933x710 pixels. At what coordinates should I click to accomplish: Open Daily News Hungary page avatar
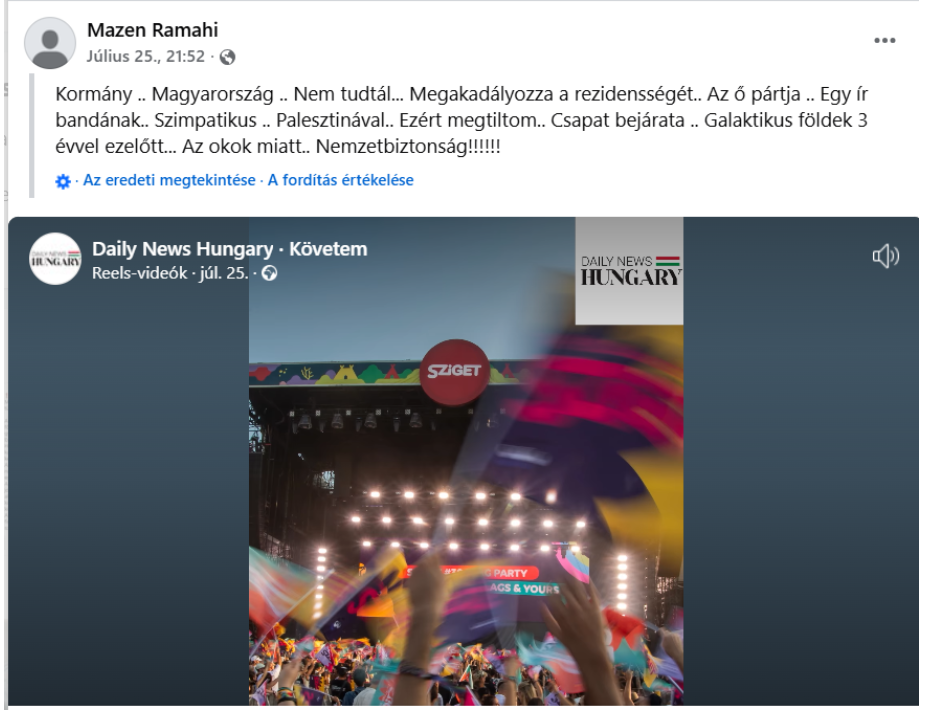pyautogui.click(x=55, y=259)
